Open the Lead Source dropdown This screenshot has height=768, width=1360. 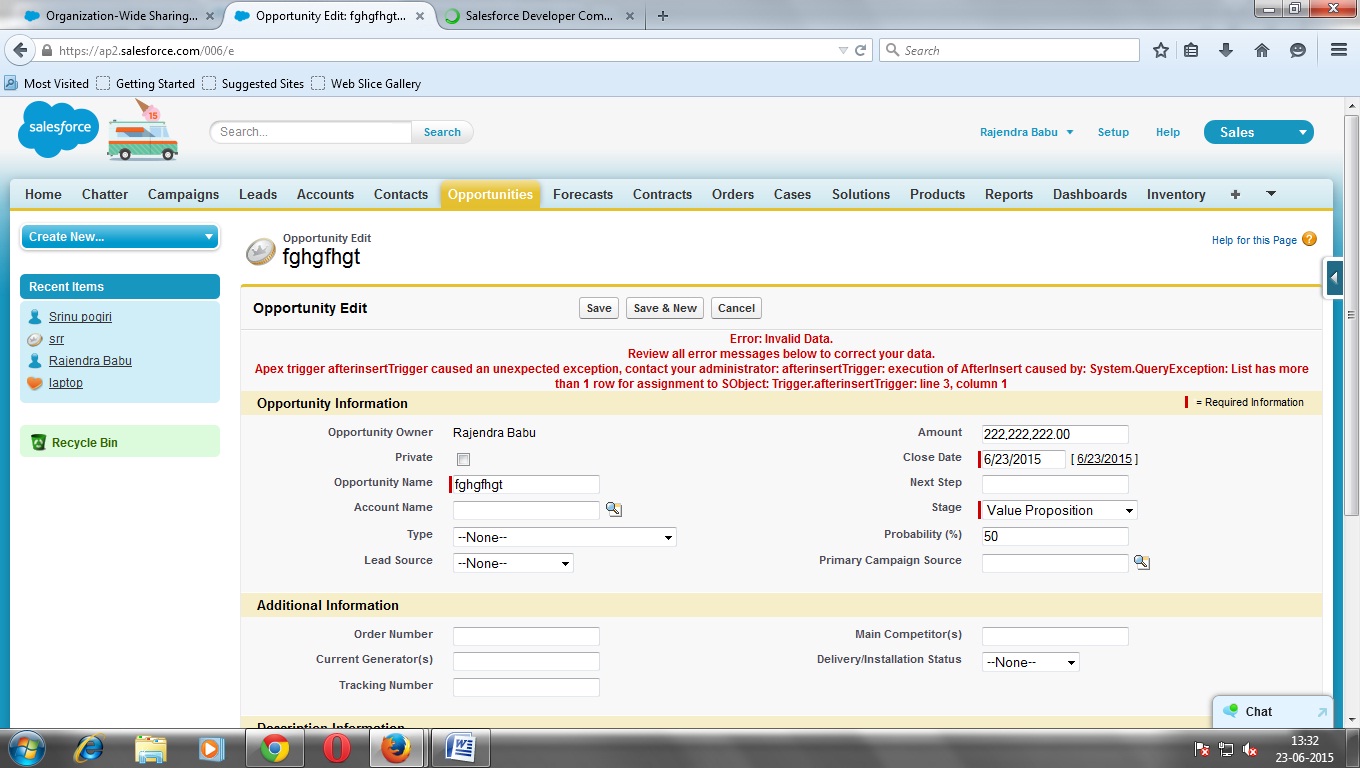[513, 563]
